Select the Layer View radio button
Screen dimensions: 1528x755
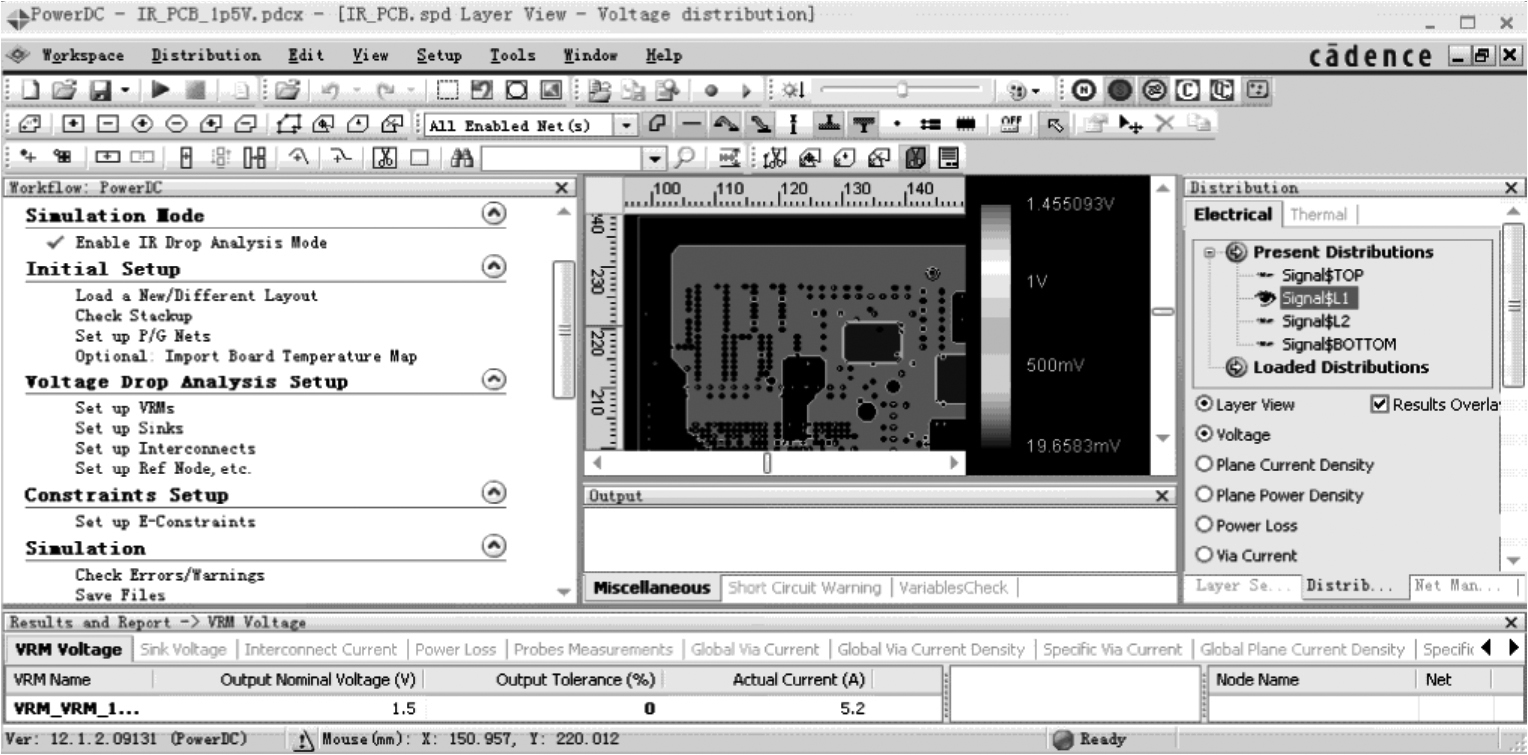tap(1203, 405)
